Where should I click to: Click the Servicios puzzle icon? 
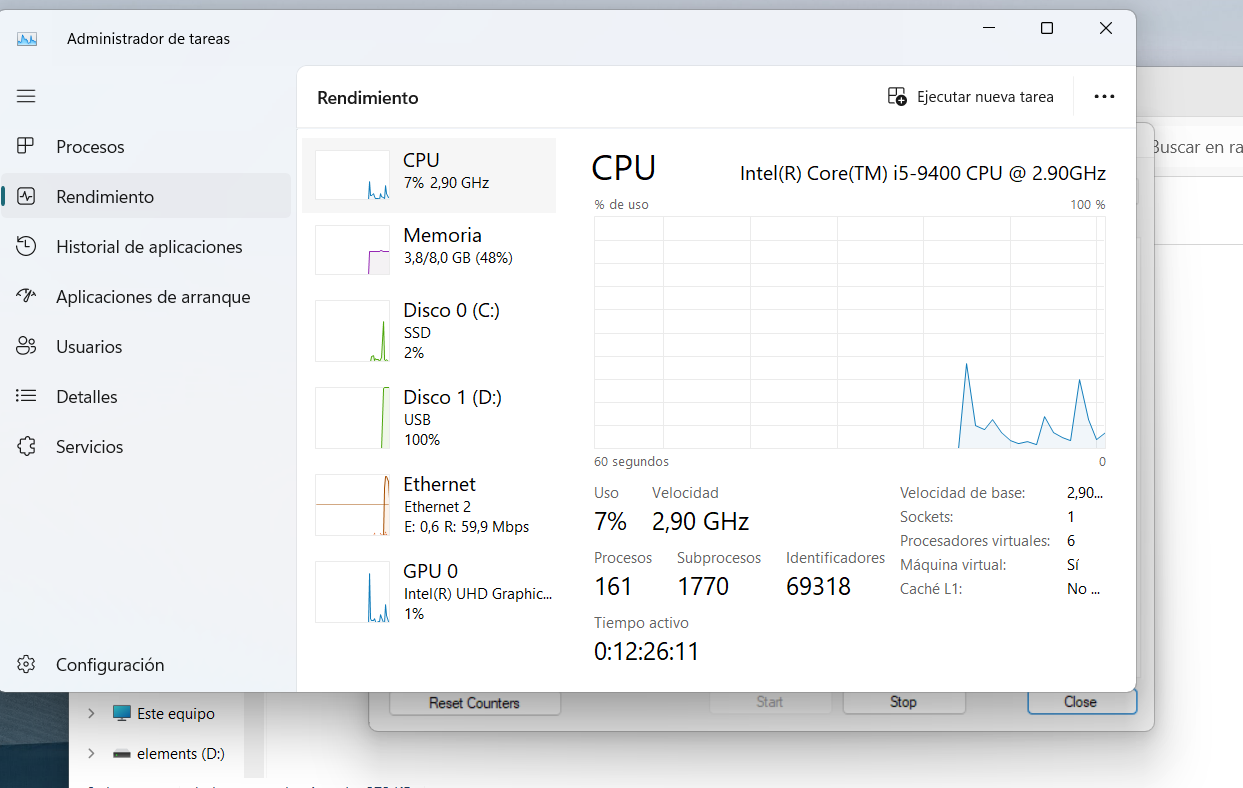pos(26,447)
